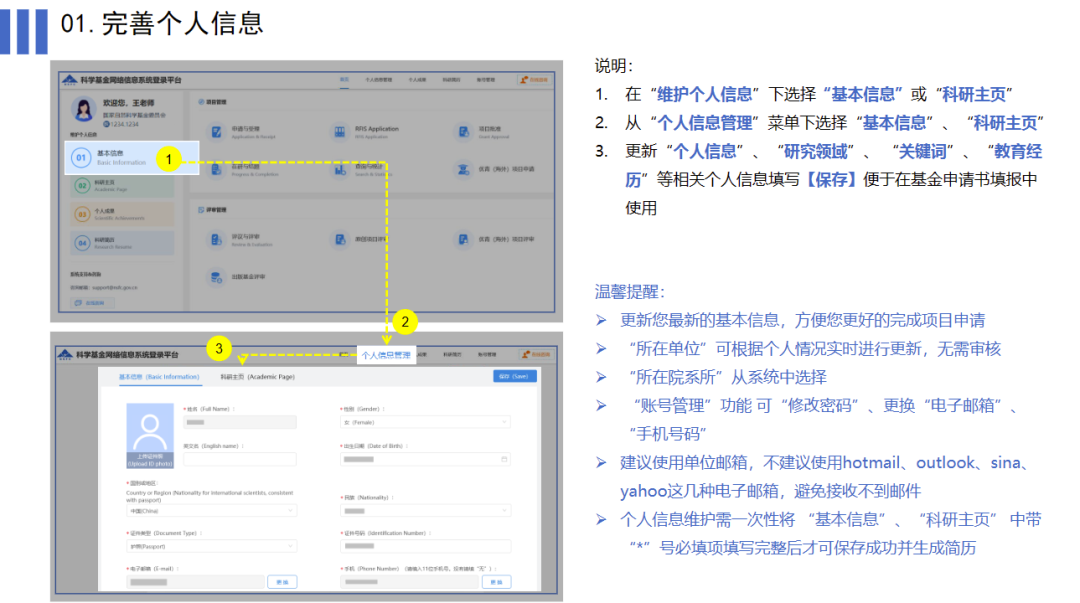Click the upload ID photo placeholder

(x=150, y=436)
